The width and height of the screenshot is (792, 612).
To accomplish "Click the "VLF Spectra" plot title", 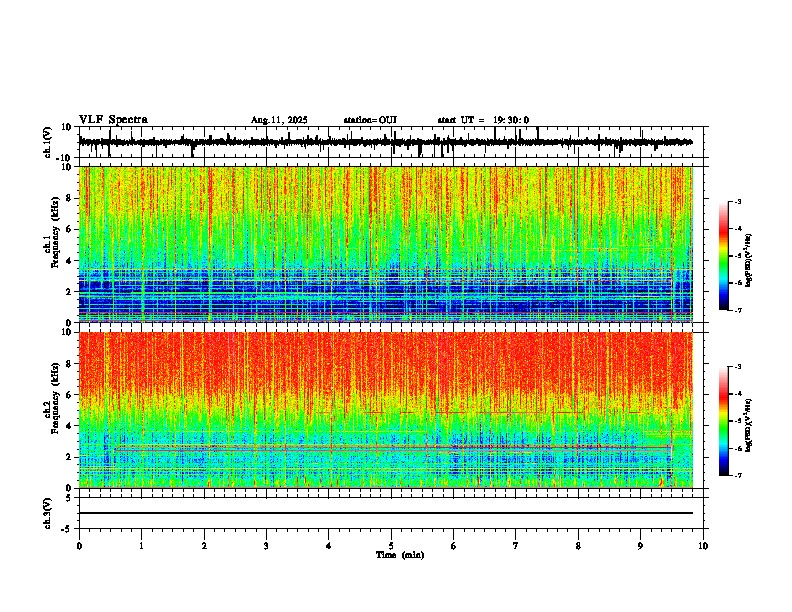I will (x=113, y=120).
